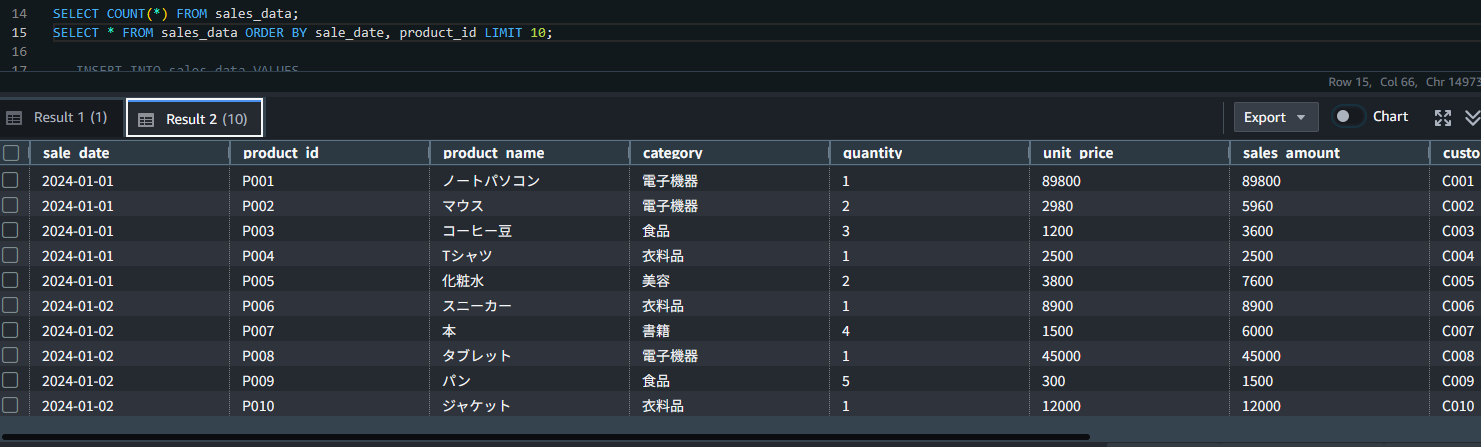Click customer cell C001
This screenshot has width=1481, height=447.
tap(1458, 181)
